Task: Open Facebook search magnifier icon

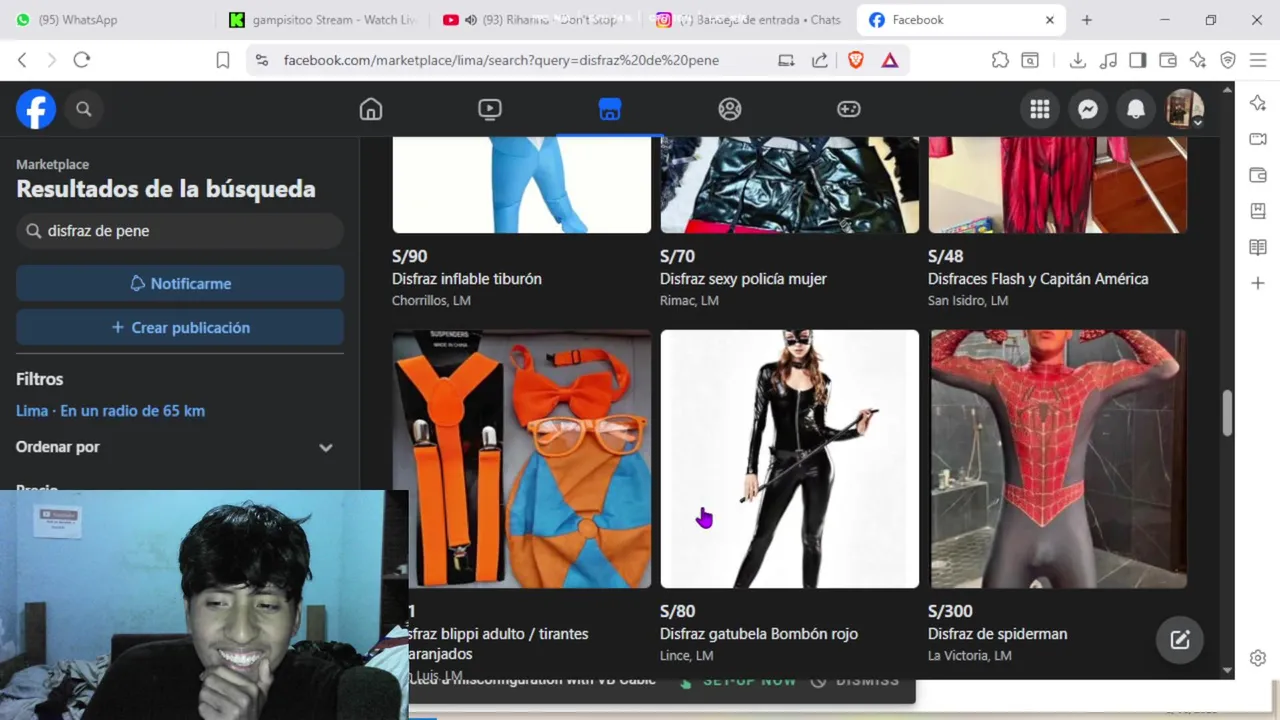Action: point(84,109)
